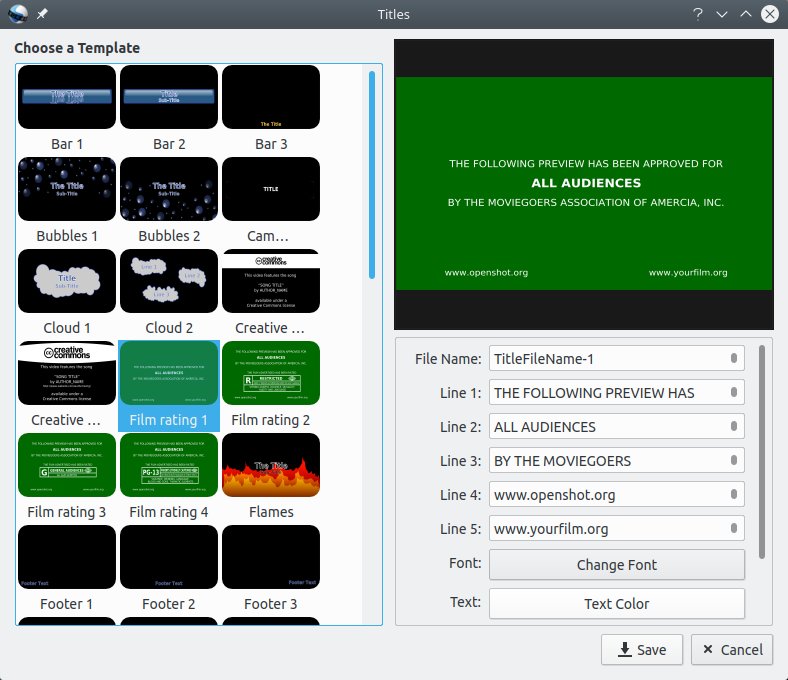Click the Change Font button

[616, 565]
